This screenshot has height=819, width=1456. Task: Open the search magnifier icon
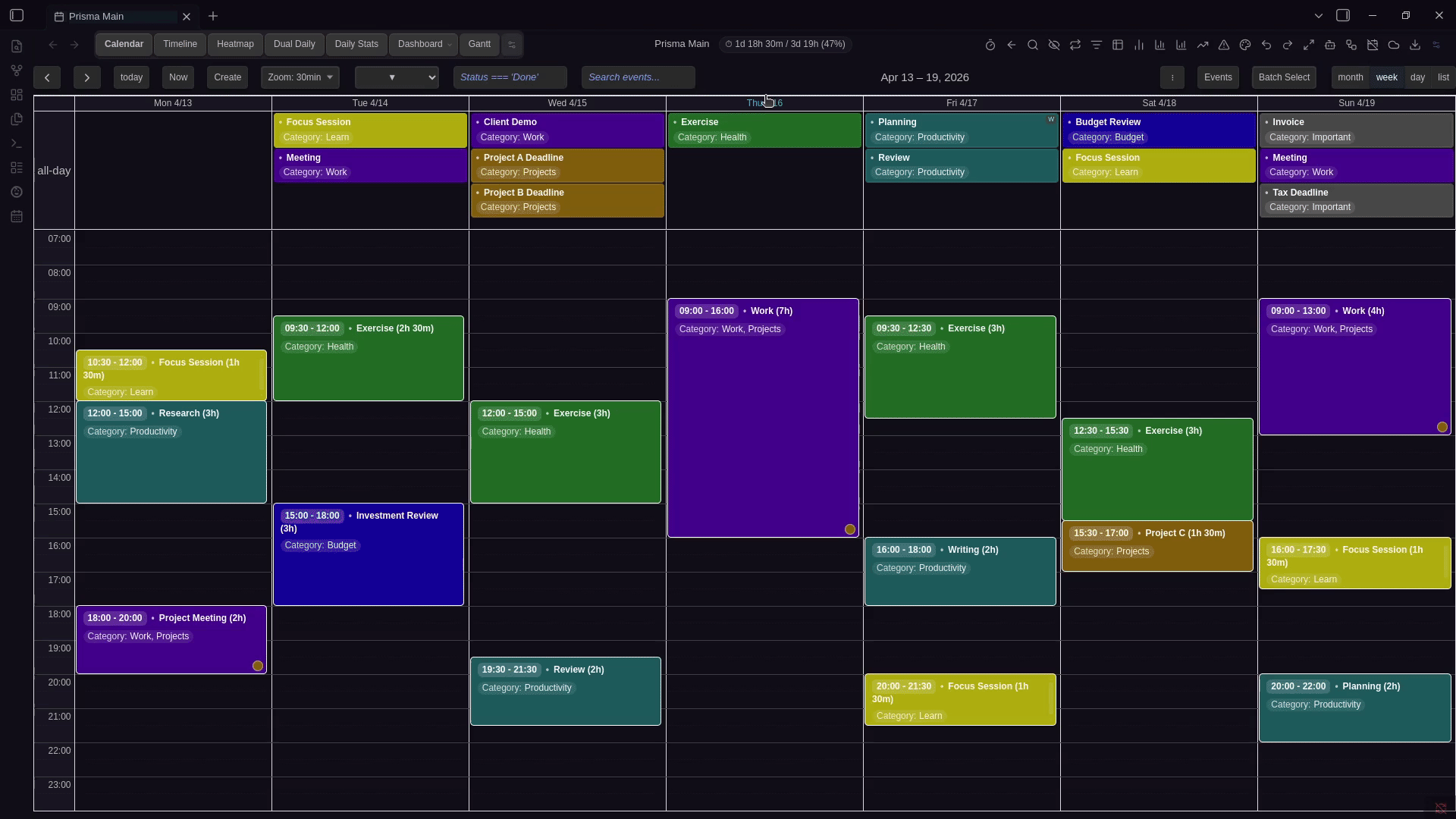tap(1033, 45)
